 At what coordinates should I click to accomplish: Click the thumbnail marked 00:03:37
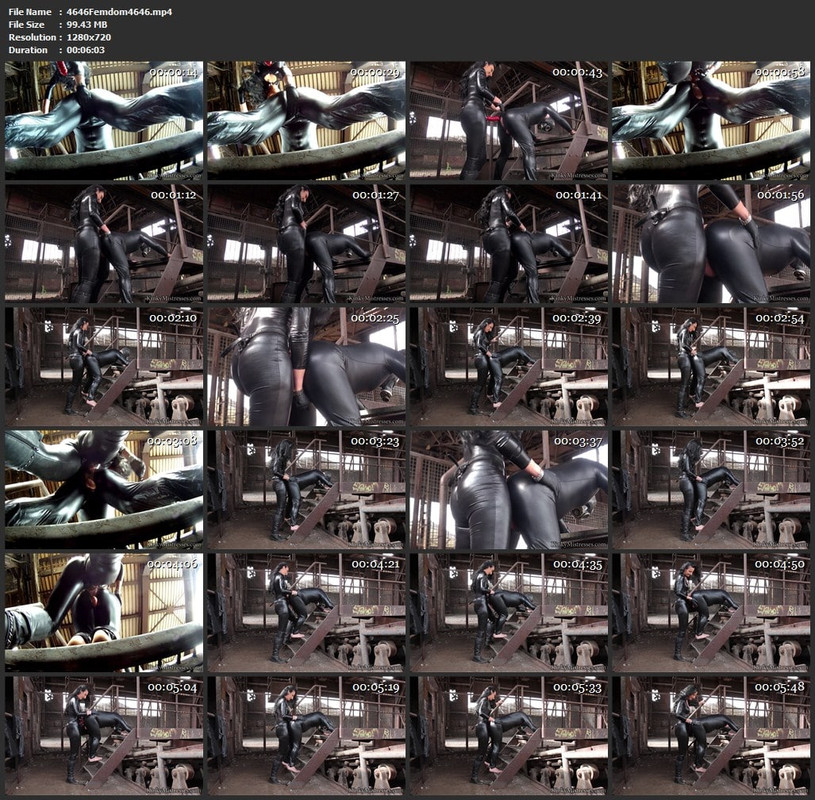508,490
